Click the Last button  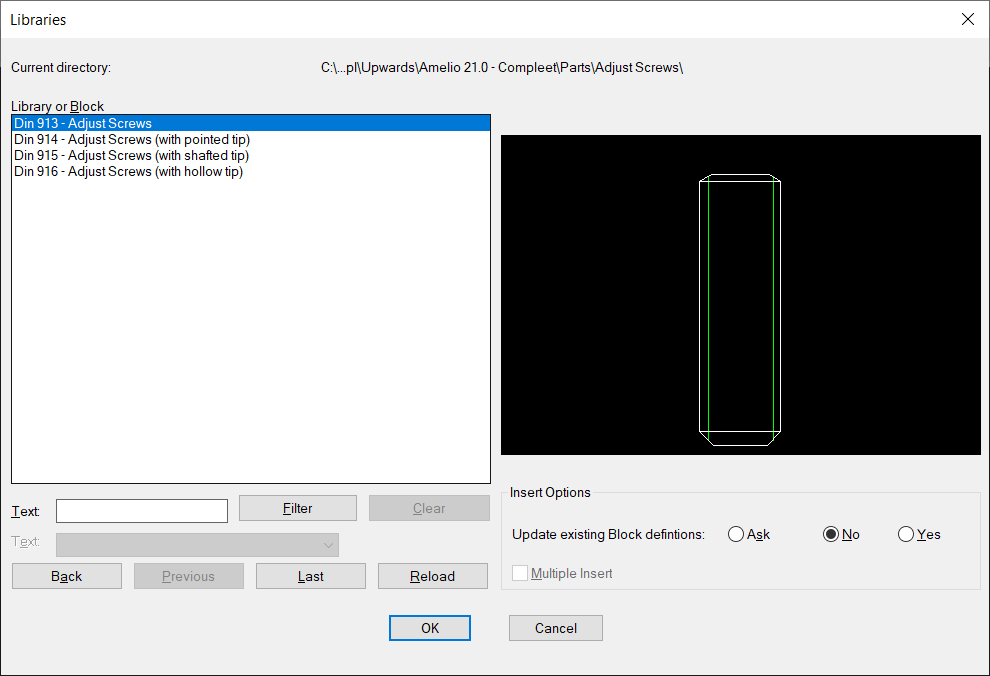pos(311,576)
